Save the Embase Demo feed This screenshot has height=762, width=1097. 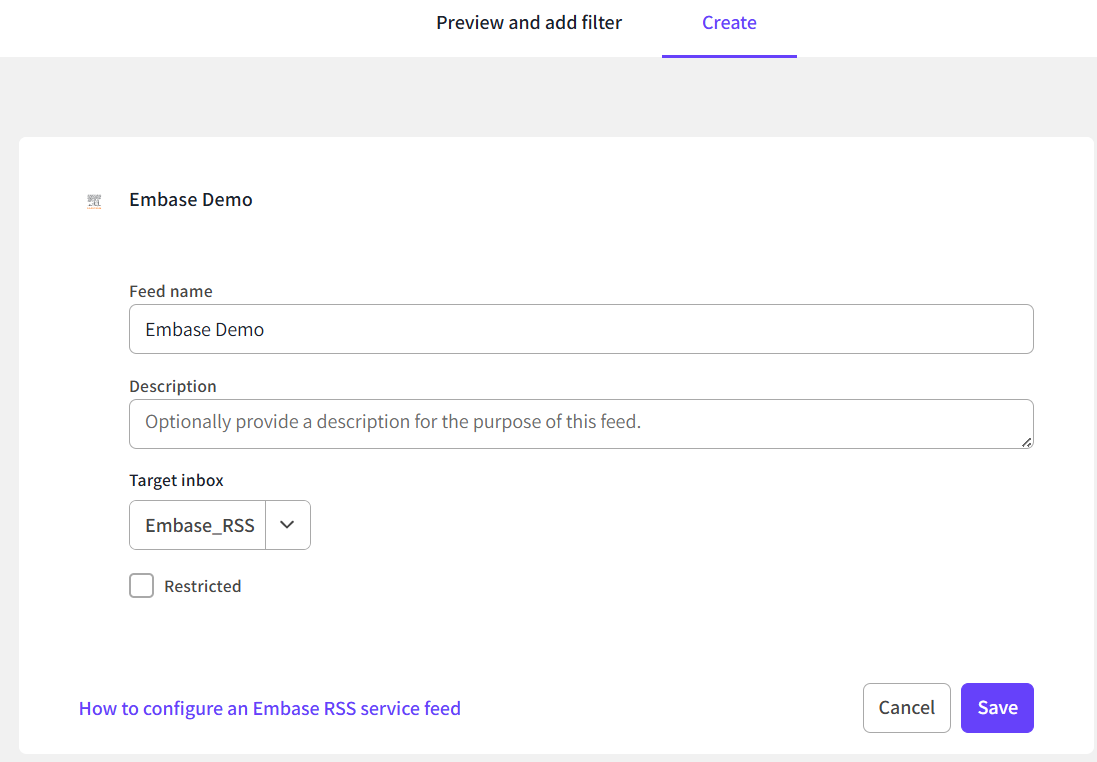click(997, 708)
